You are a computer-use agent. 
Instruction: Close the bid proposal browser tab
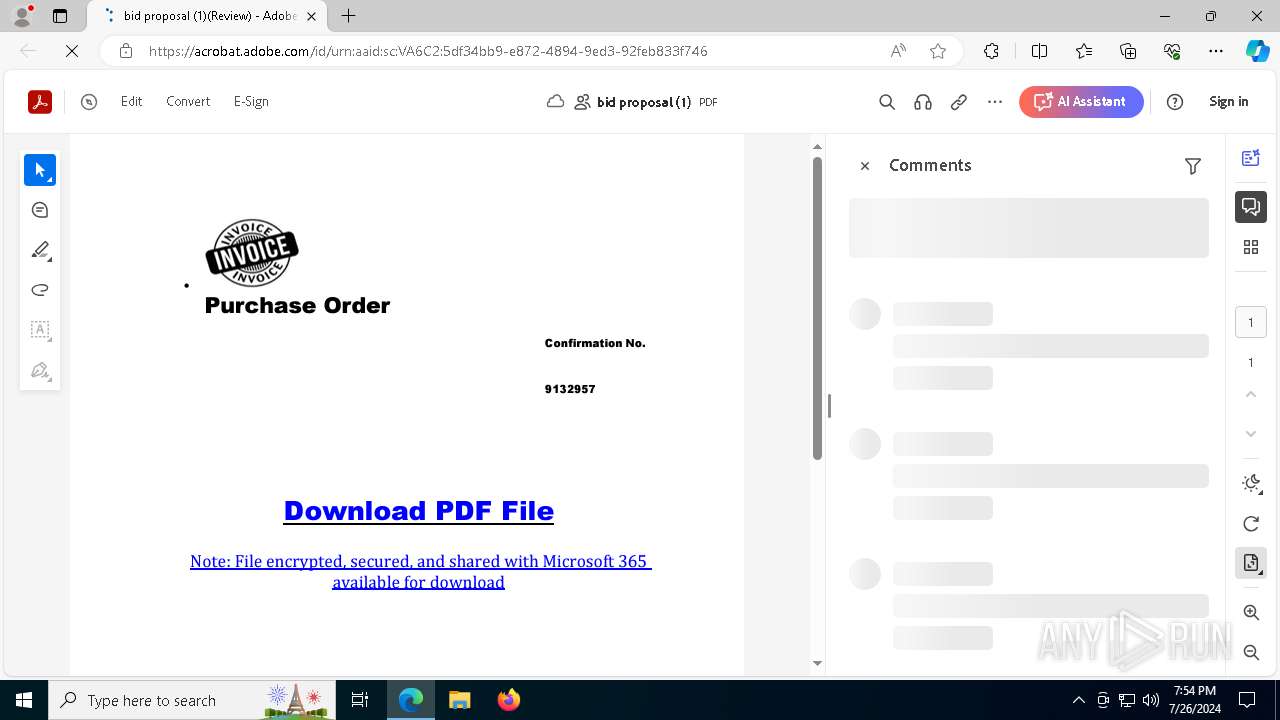point(313,16)
